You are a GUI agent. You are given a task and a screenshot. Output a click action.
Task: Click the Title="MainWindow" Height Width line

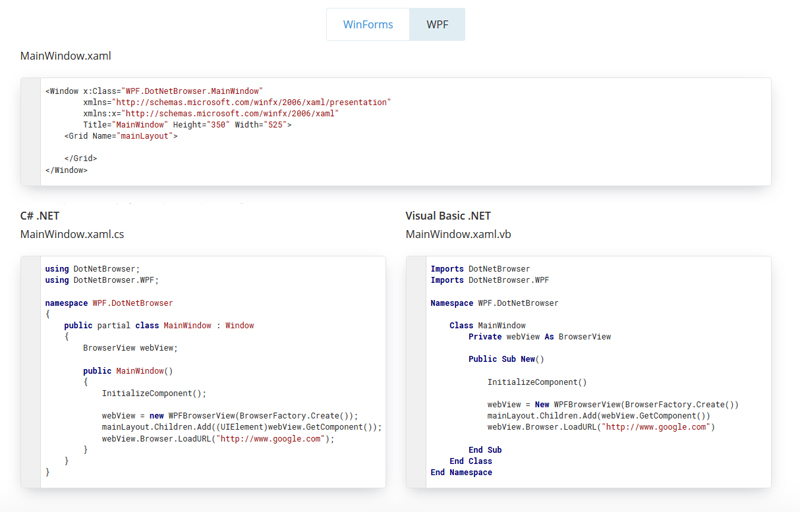pos(187,125)
